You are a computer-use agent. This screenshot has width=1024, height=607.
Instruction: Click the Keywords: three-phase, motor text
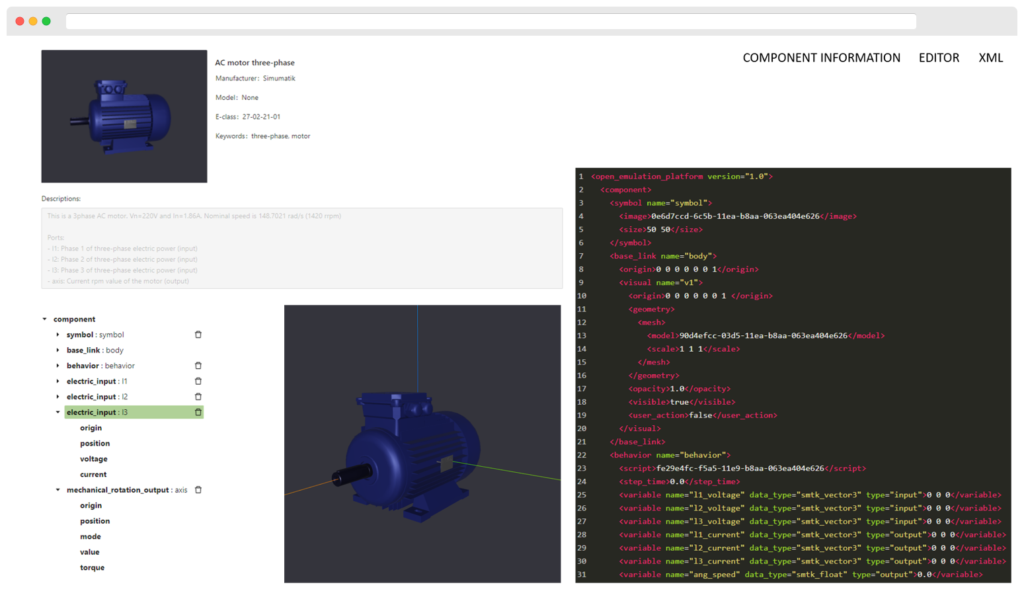[x=263, y=136]
